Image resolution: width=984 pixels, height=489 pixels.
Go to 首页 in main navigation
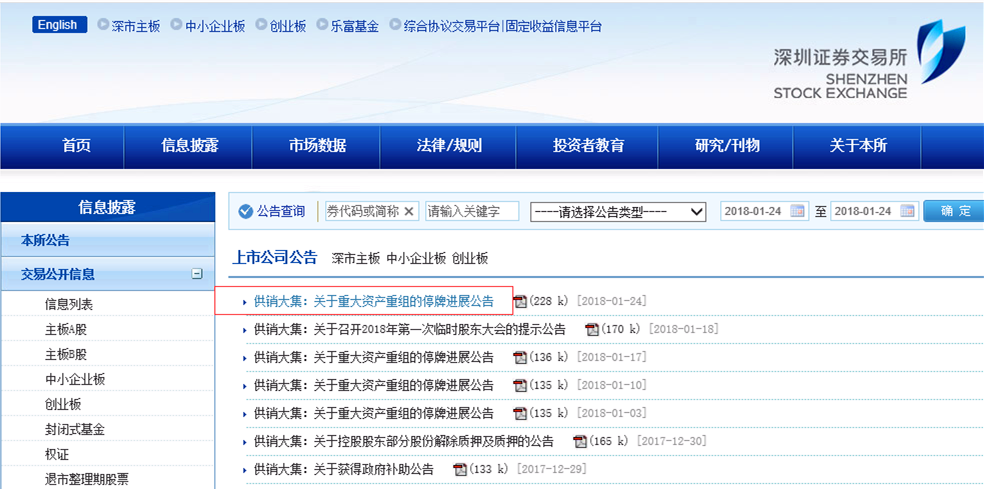point(77,146)
